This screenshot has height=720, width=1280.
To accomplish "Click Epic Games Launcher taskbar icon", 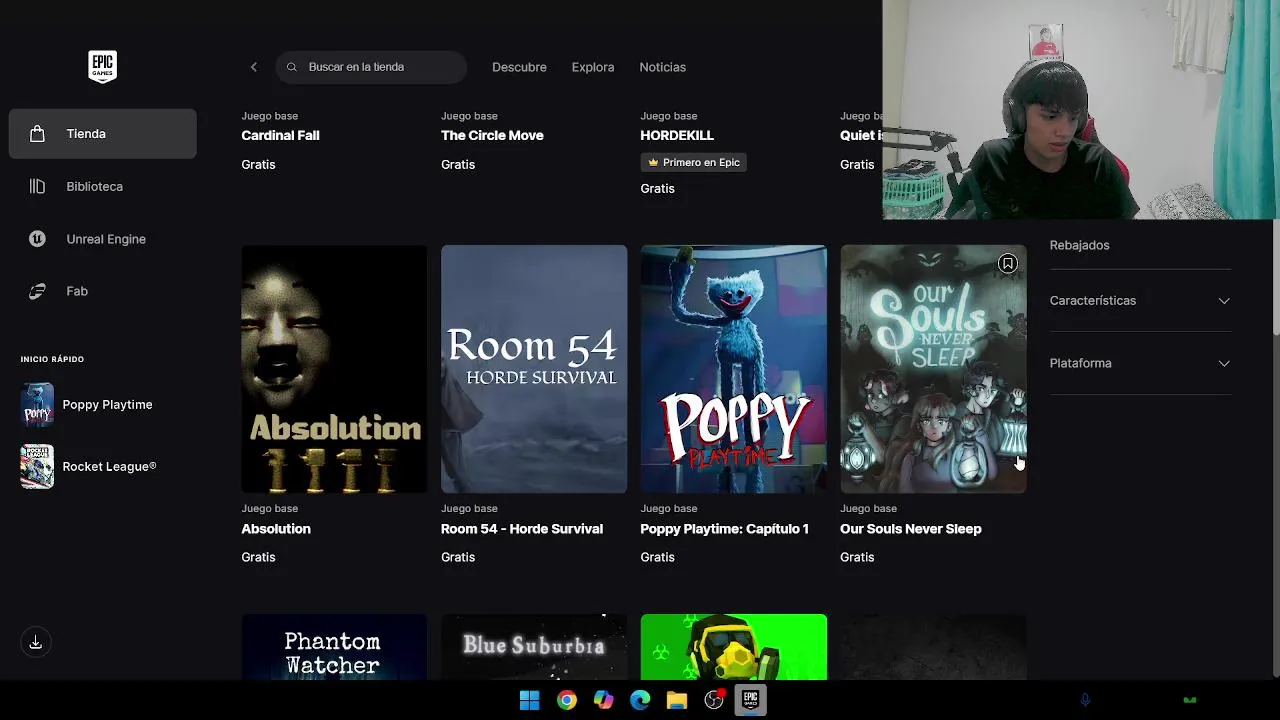I will 750,700.
